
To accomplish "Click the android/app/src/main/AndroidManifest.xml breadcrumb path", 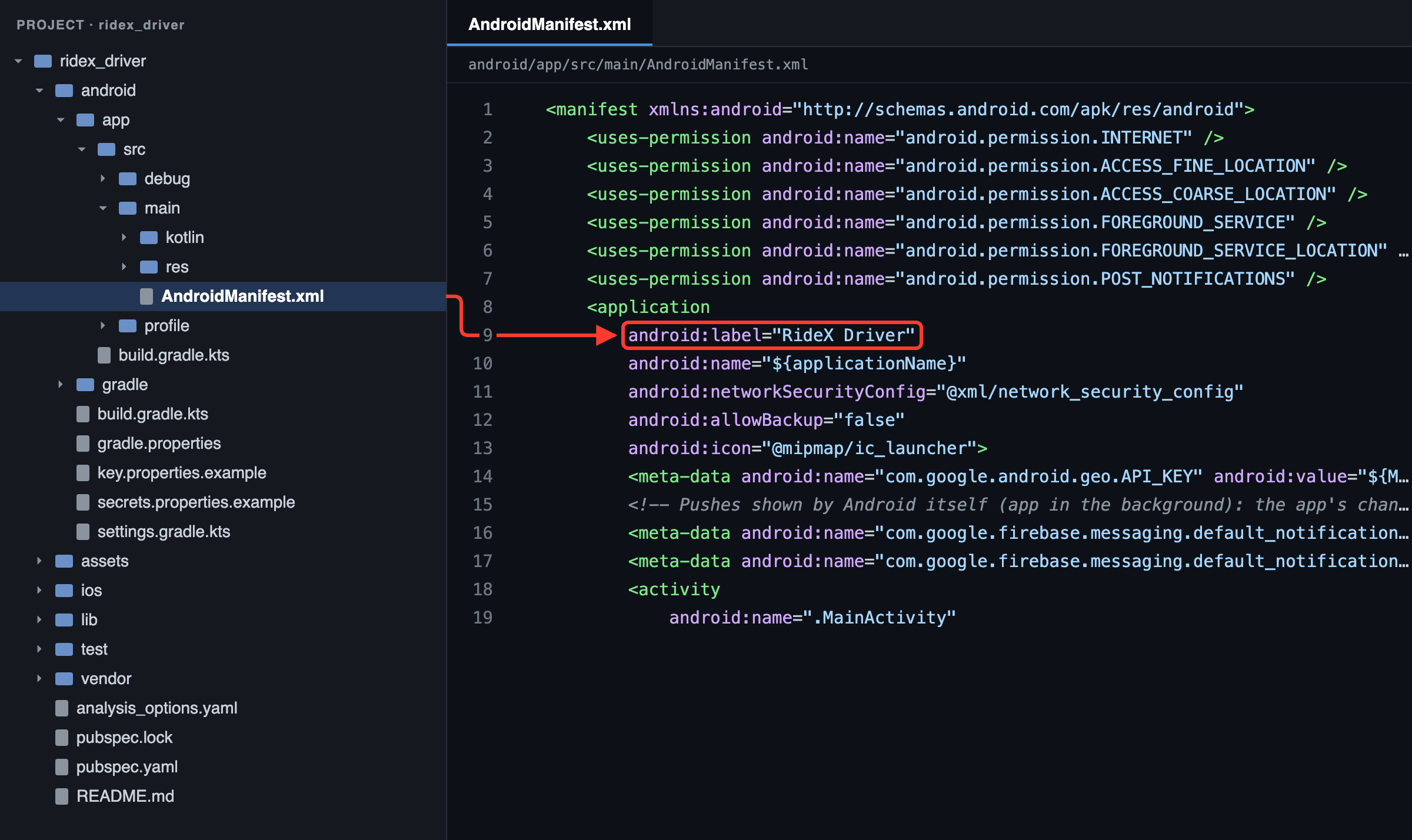I will pos(638,65).
